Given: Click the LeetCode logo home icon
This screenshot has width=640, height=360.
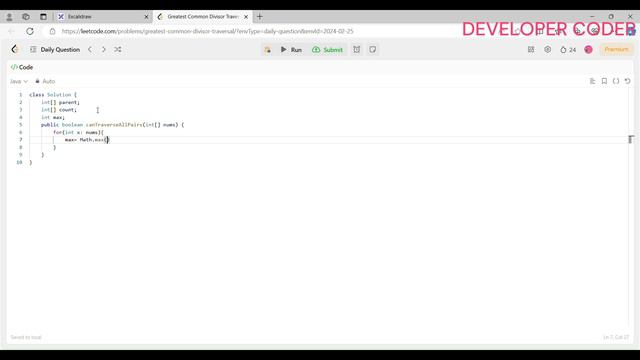Looking at the screenshot, I should pos(15,49).
